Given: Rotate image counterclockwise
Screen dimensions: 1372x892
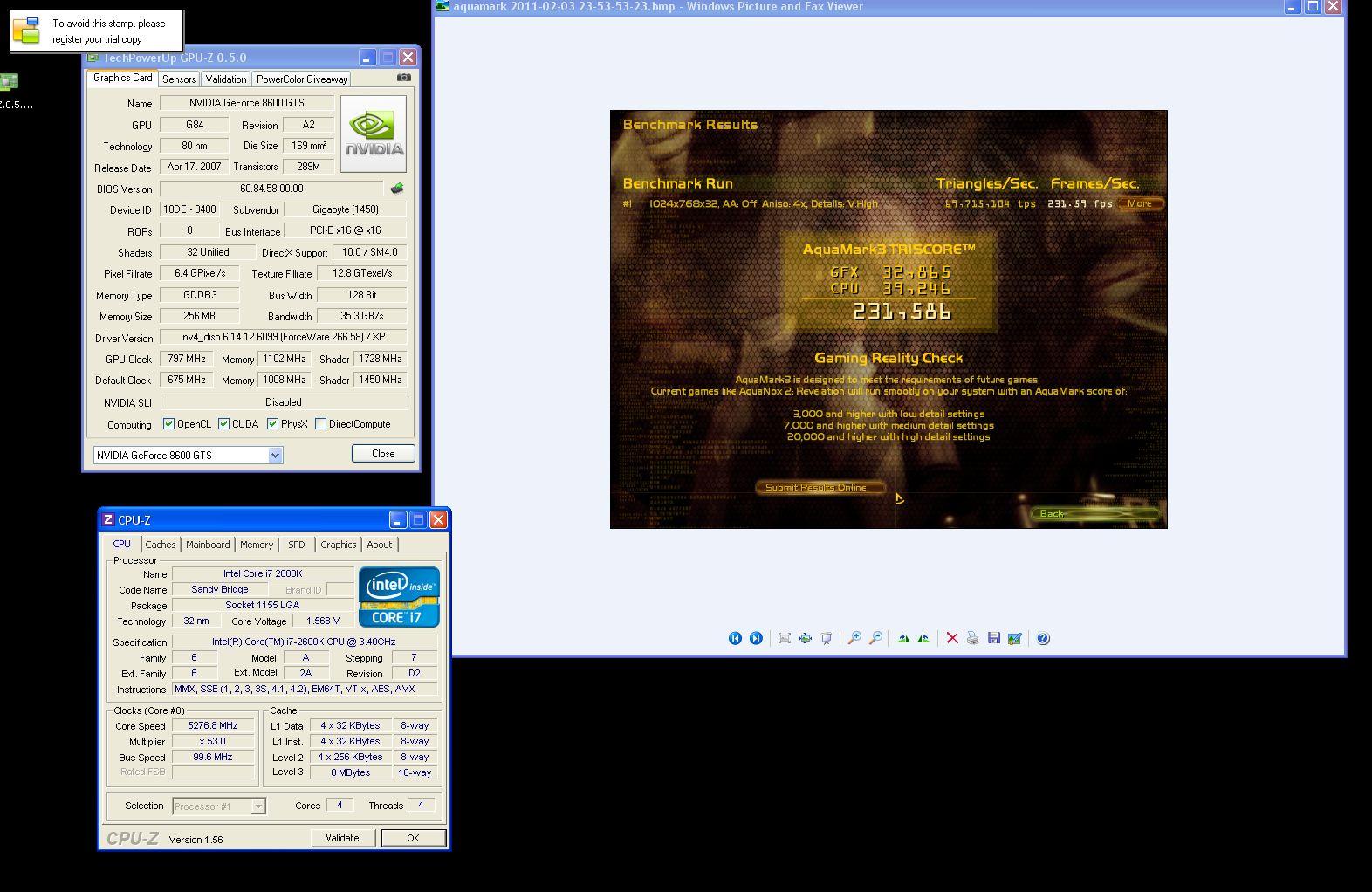Looking at the screenshot, I should tap(923, 638).
